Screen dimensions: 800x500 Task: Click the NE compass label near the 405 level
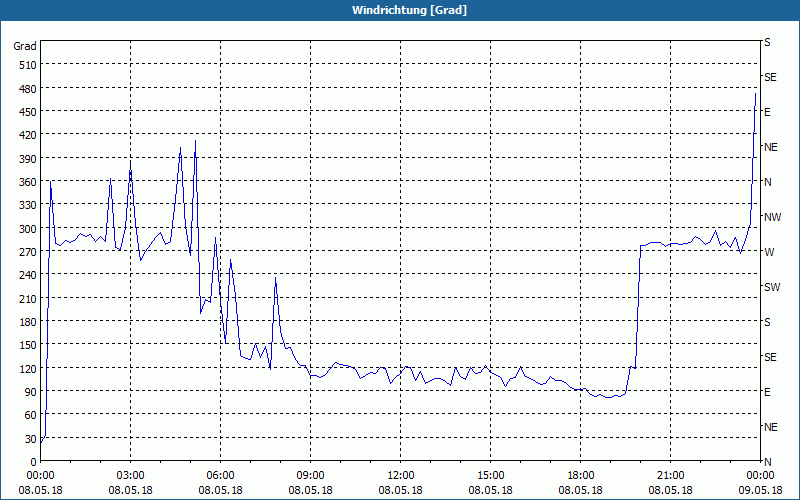[x=770, y=147]
